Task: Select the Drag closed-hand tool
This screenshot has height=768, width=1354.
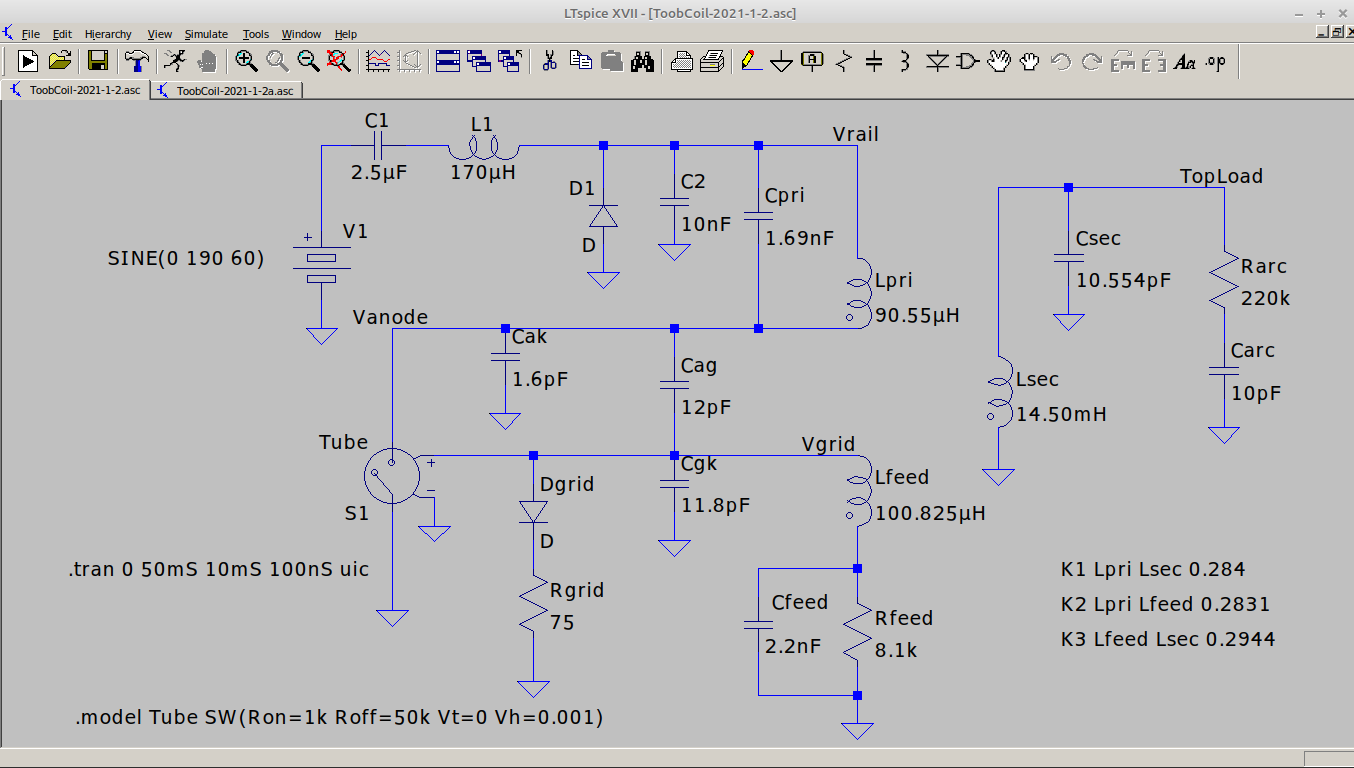Action: click(x=1030, y=61)
